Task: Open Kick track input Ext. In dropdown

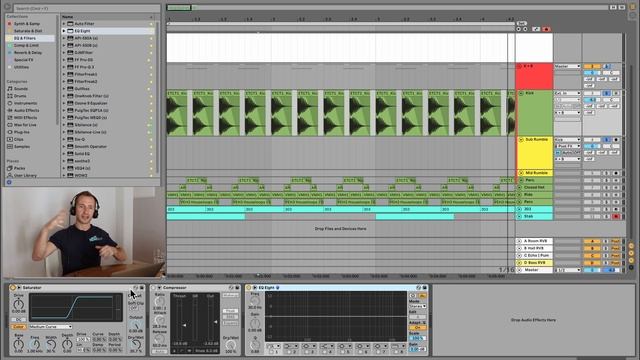Action: 567,93
